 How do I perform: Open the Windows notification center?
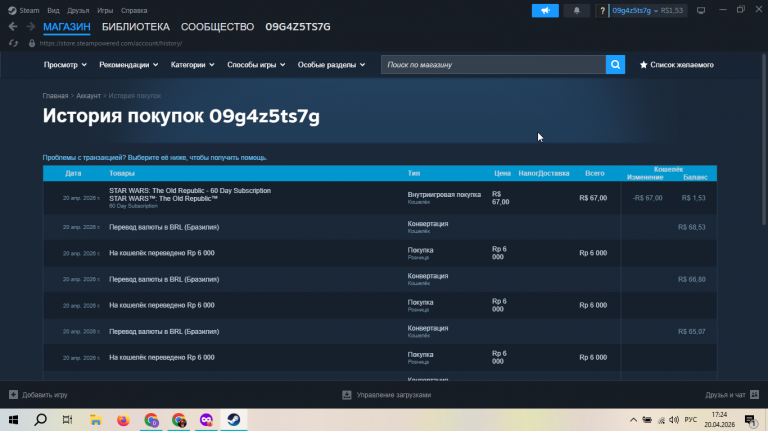(x=750, y=420)
